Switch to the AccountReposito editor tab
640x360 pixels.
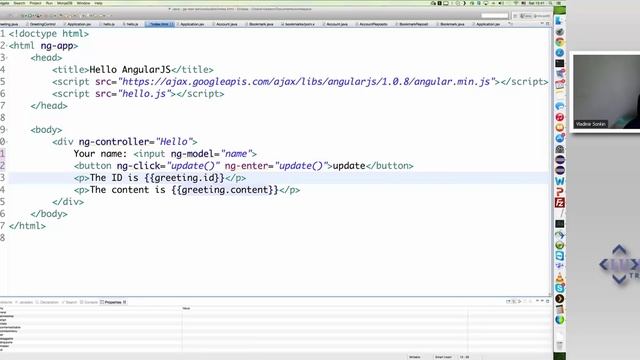[x=373, y=24]
